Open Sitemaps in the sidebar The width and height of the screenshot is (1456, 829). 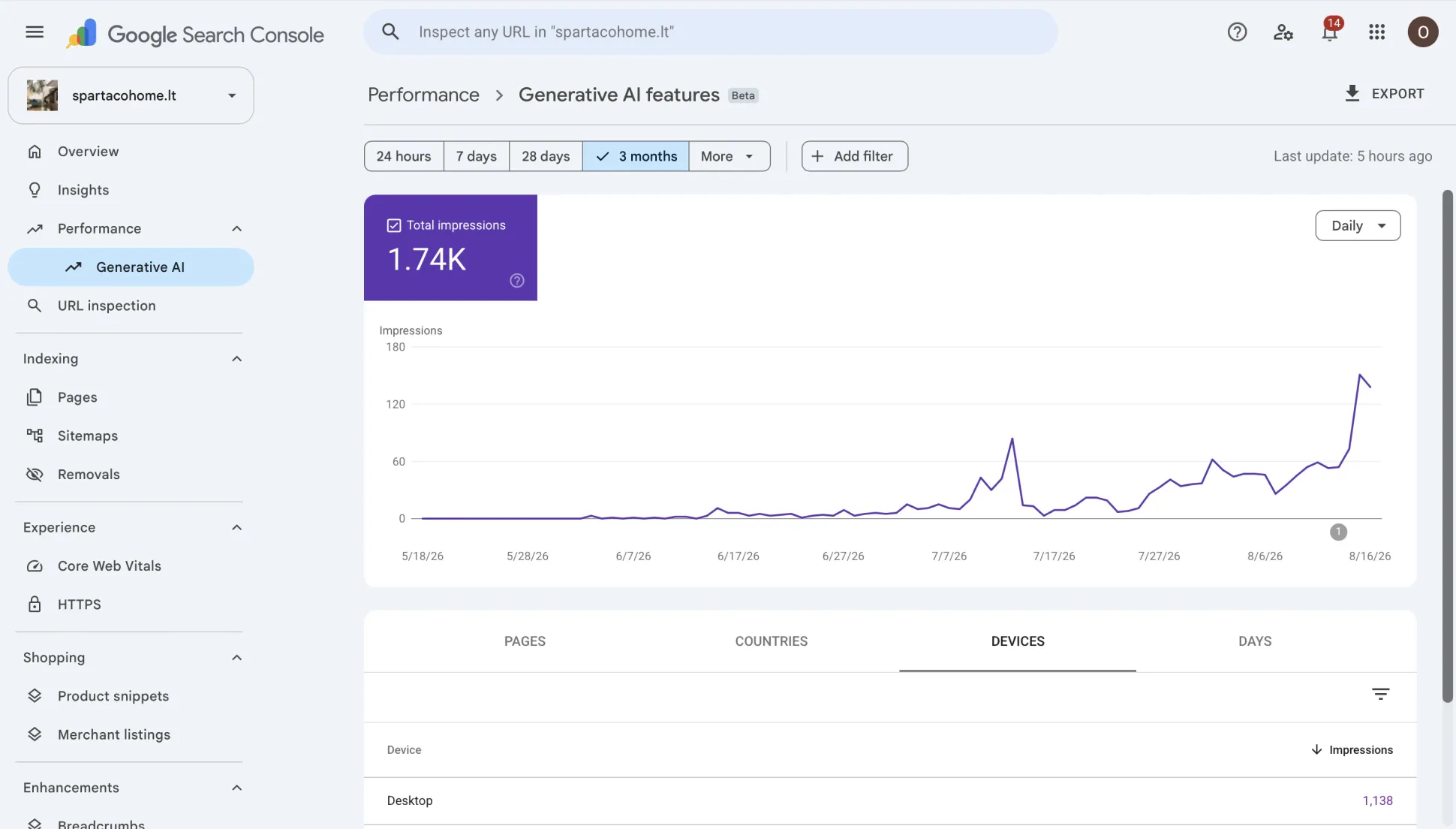tap(131, 436)
